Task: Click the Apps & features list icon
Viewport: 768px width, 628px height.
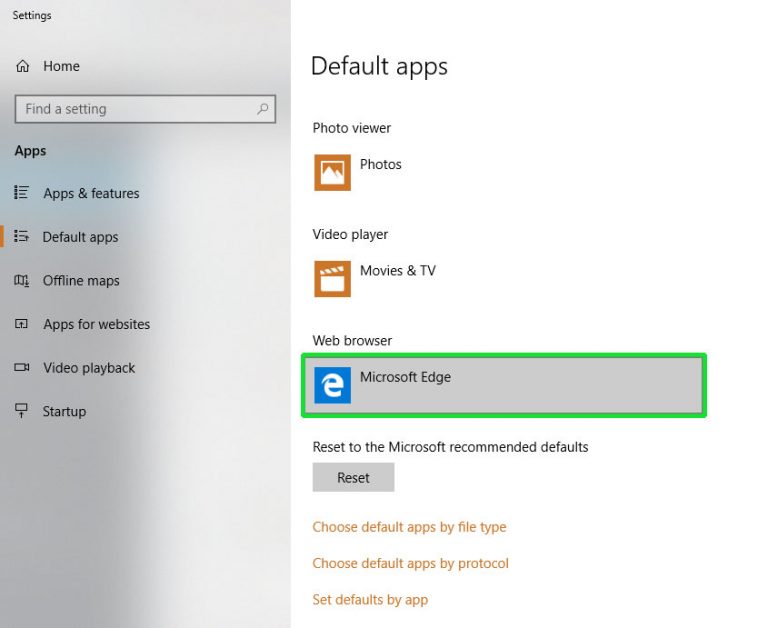Action: [21, 193]
